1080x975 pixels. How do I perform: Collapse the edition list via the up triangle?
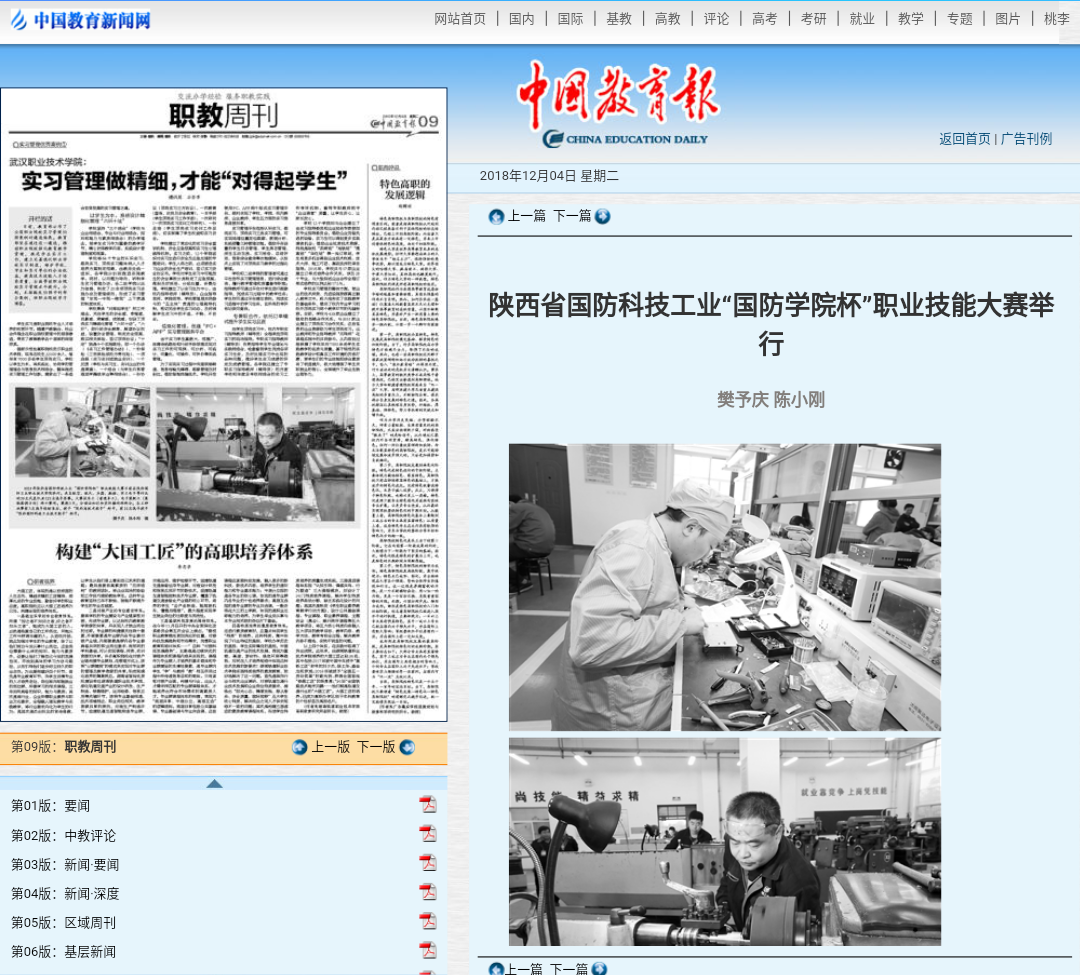point(215,783)
